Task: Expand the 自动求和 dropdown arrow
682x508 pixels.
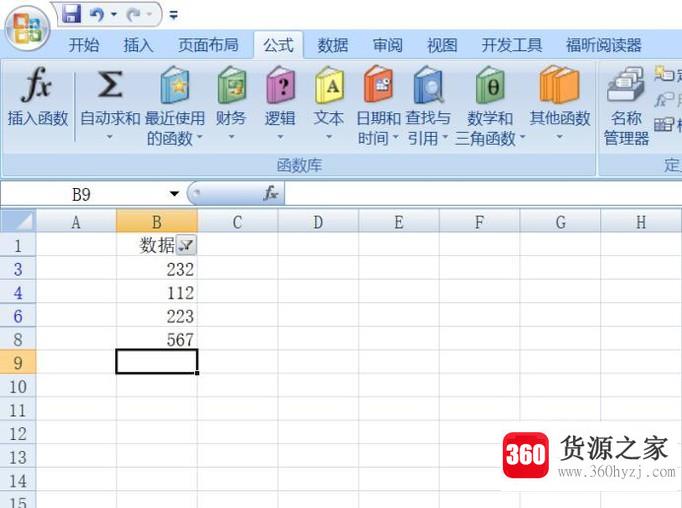Action: click(x=110, y=137)
